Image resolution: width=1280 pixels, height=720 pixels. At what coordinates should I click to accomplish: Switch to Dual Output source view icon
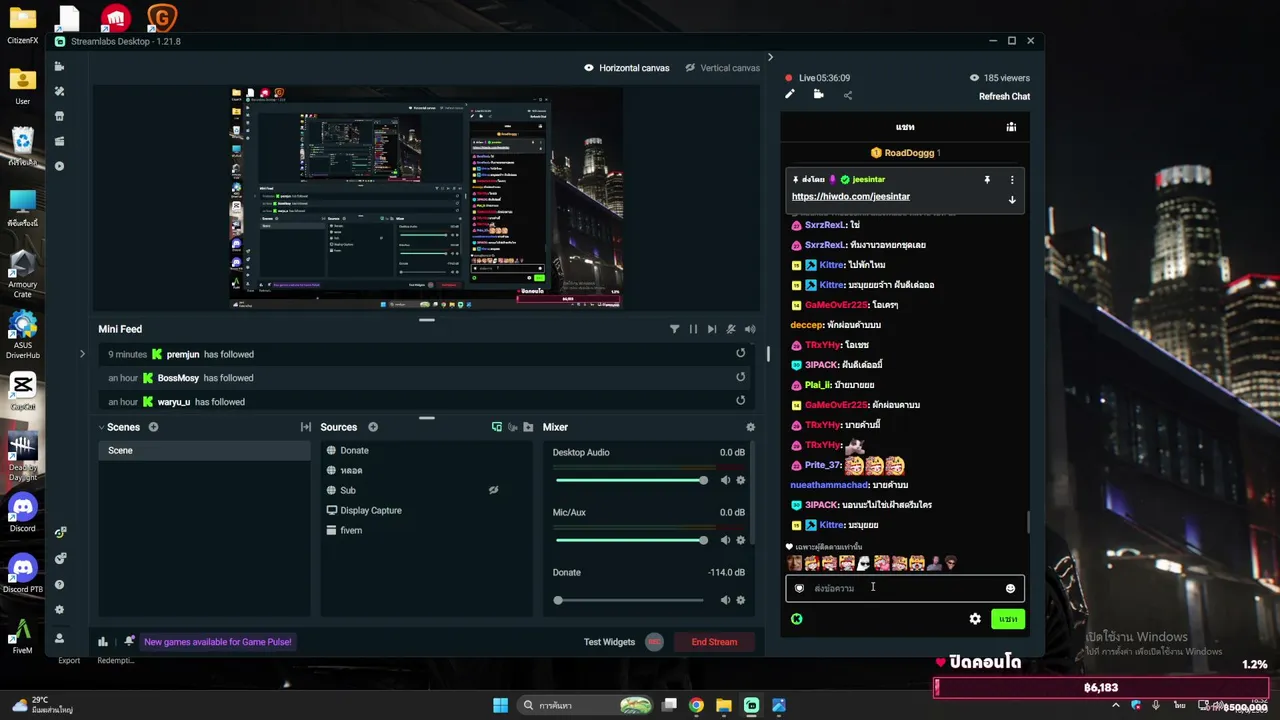(497, 427)
